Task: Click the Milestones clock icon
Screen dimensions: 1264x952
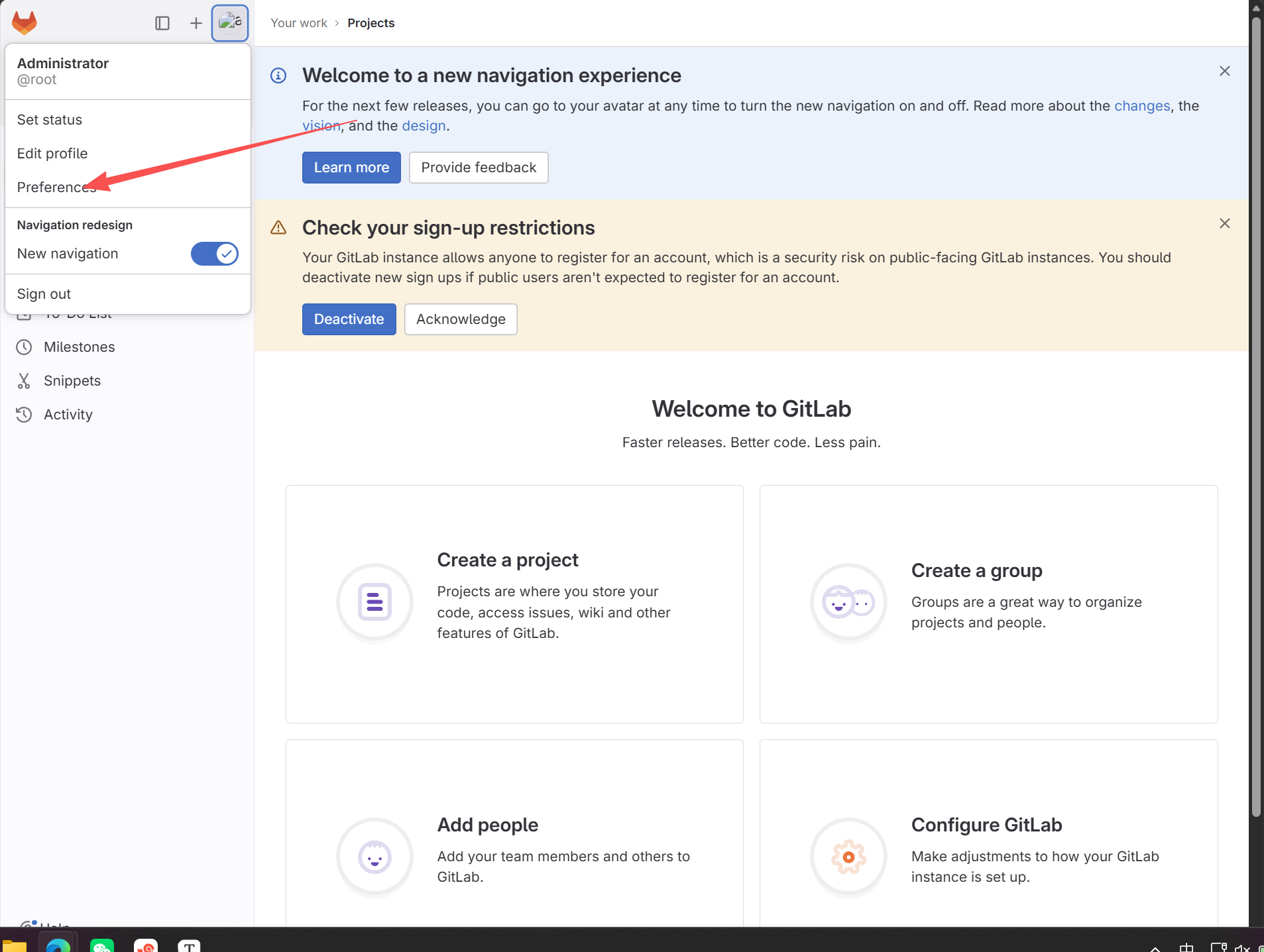Action: 24,347
